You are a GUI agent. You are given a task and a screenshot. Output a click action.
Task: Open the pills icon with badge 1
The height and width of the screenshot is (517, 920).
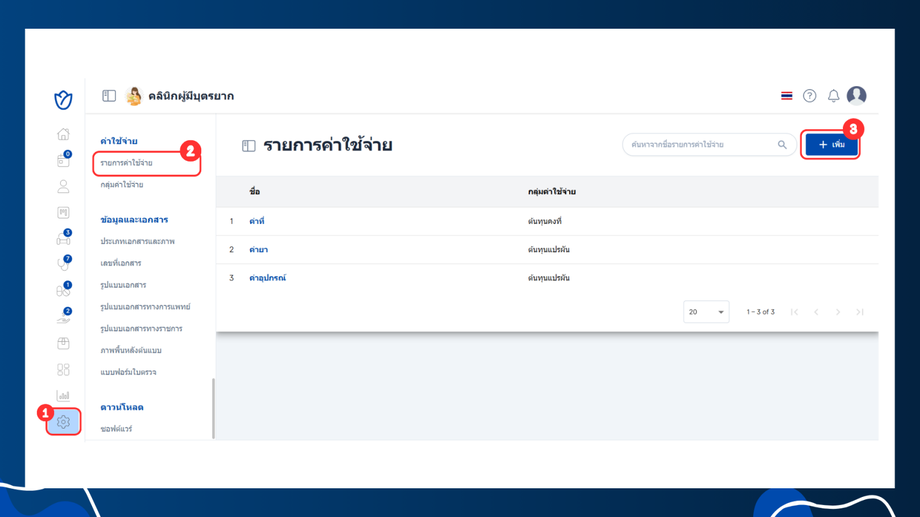(x=63, y=290)
